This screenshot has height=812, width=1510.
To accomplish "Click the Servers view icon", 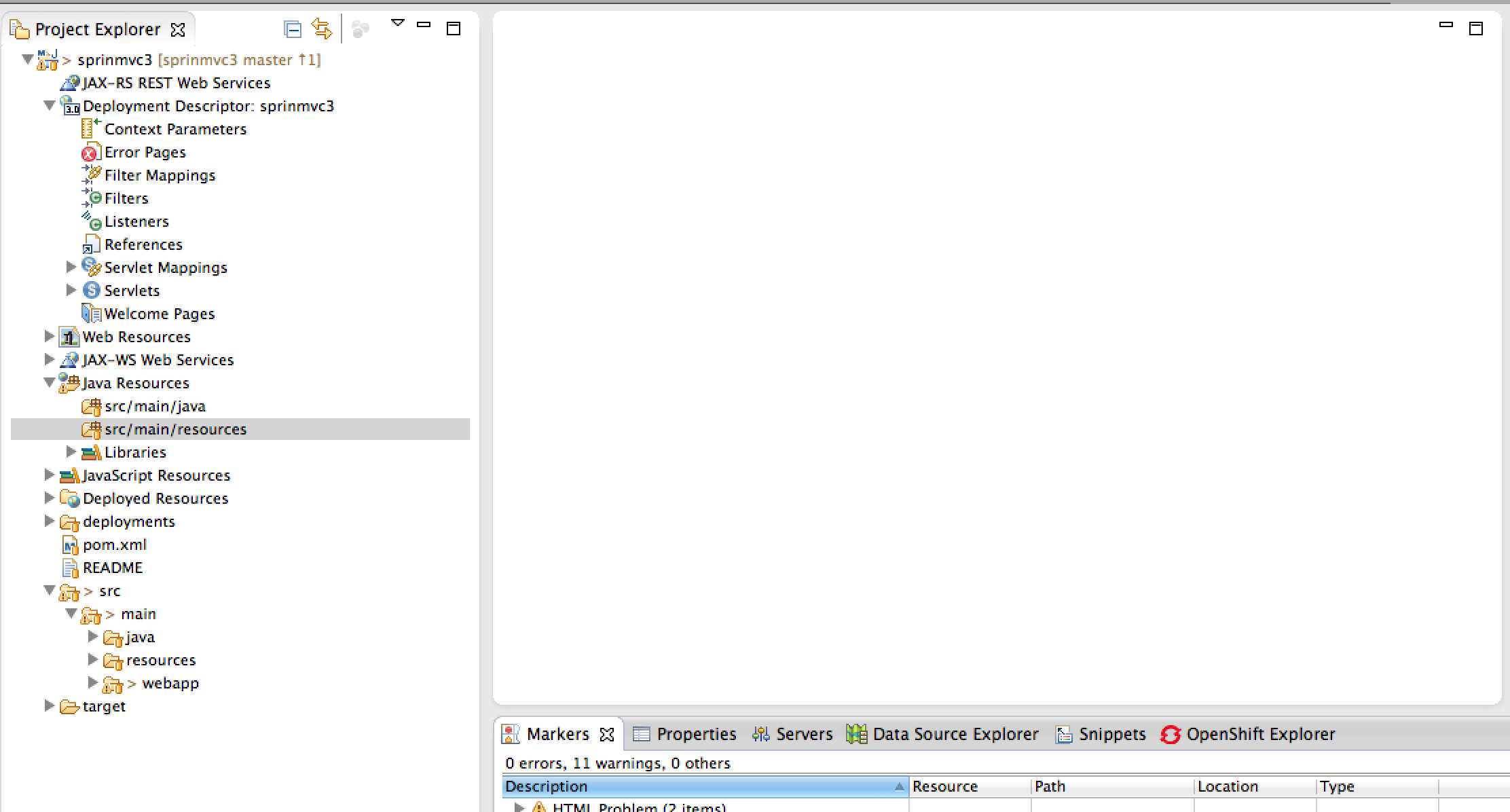I will pos(760,734).
